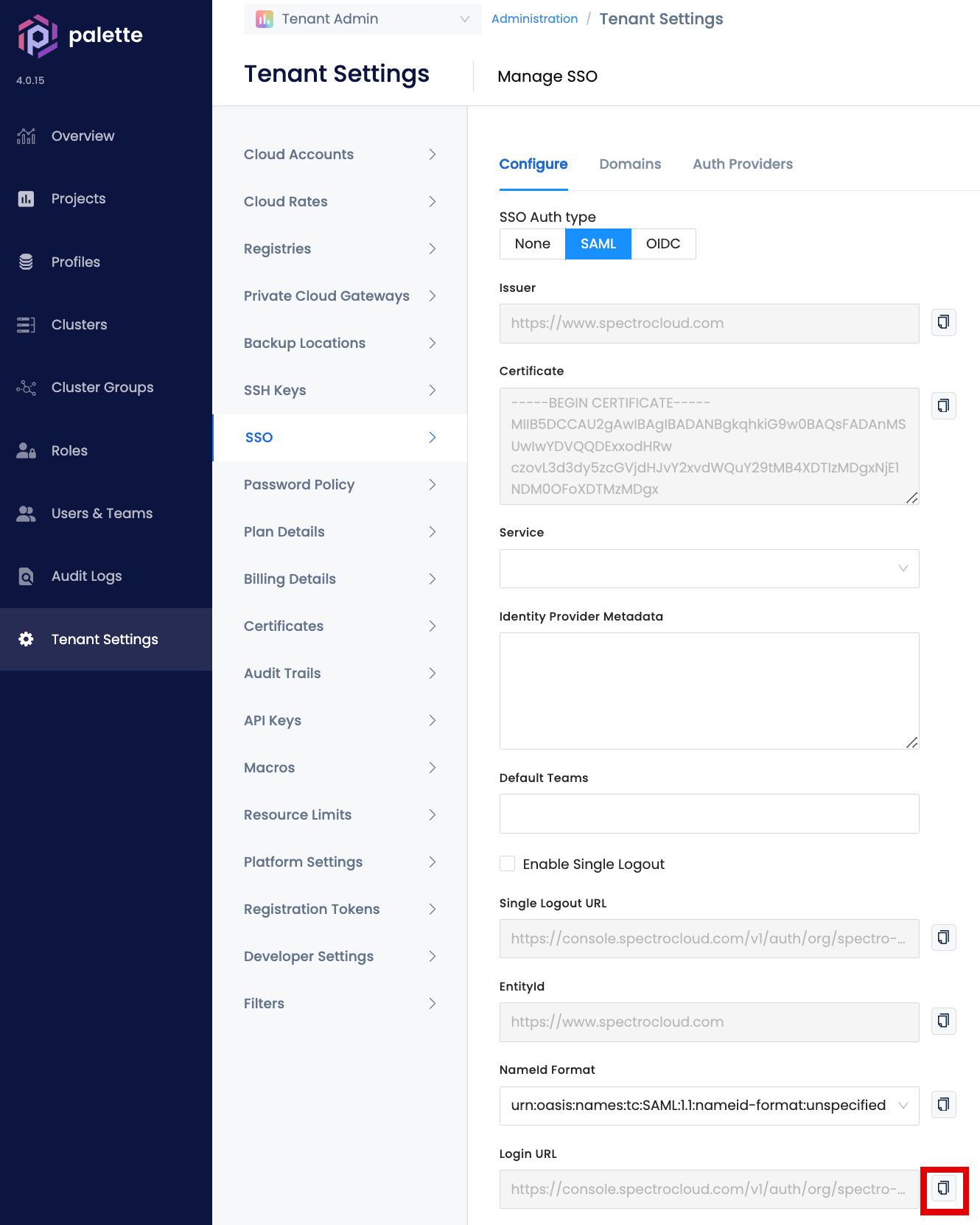The height and width of the screenshot is (1225, 980).
Task: Go to Developer Settings
Action: tap(340, 957)
